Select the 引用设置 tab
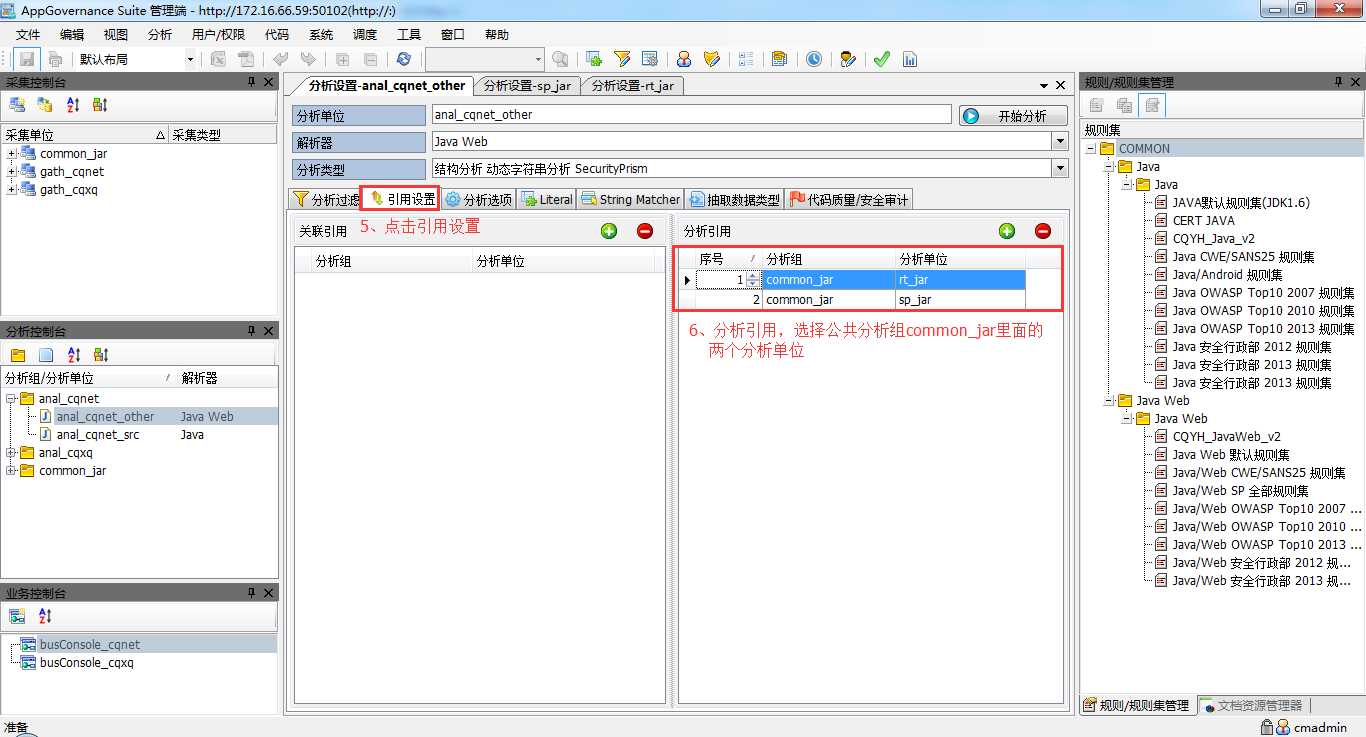Image resolution: width=1366 pixels, height=737 pixels. [x=402, y=199]
